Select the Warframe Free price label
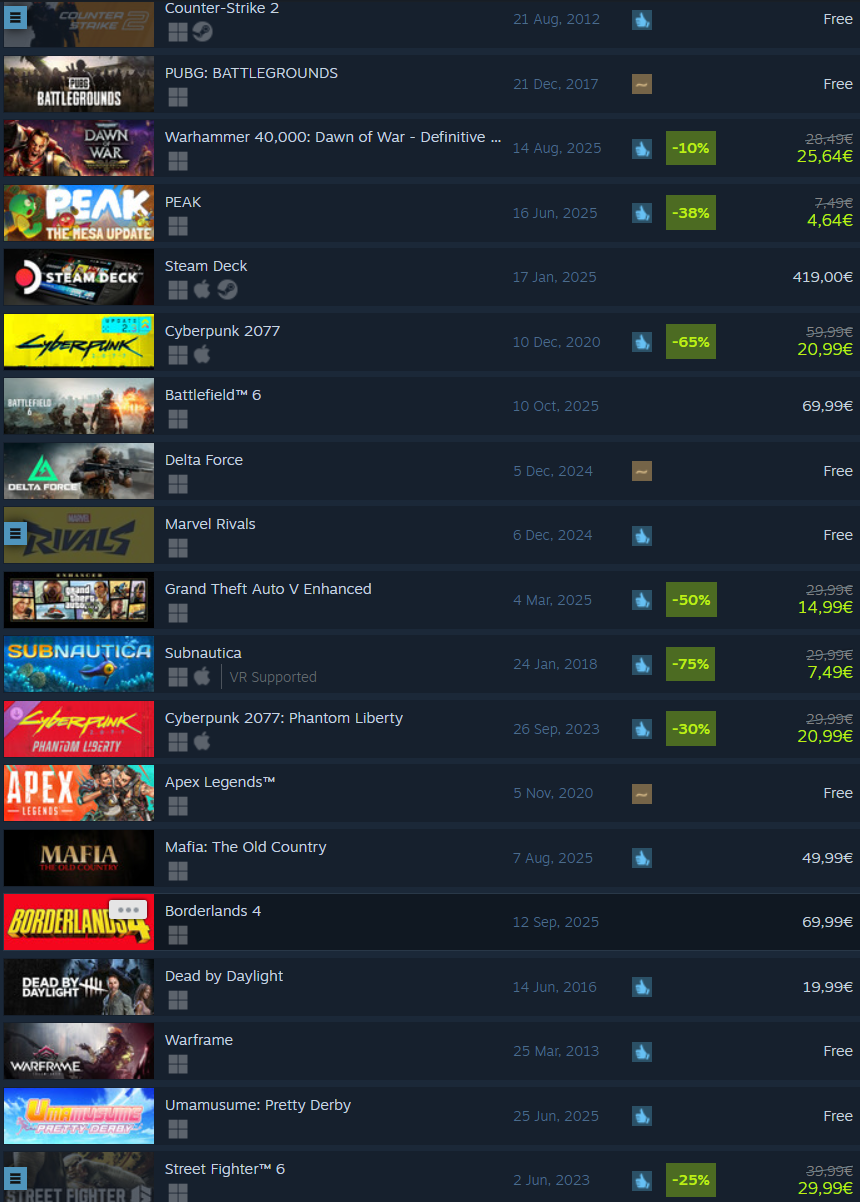 pyautogui.click(x=838, y=1051)
